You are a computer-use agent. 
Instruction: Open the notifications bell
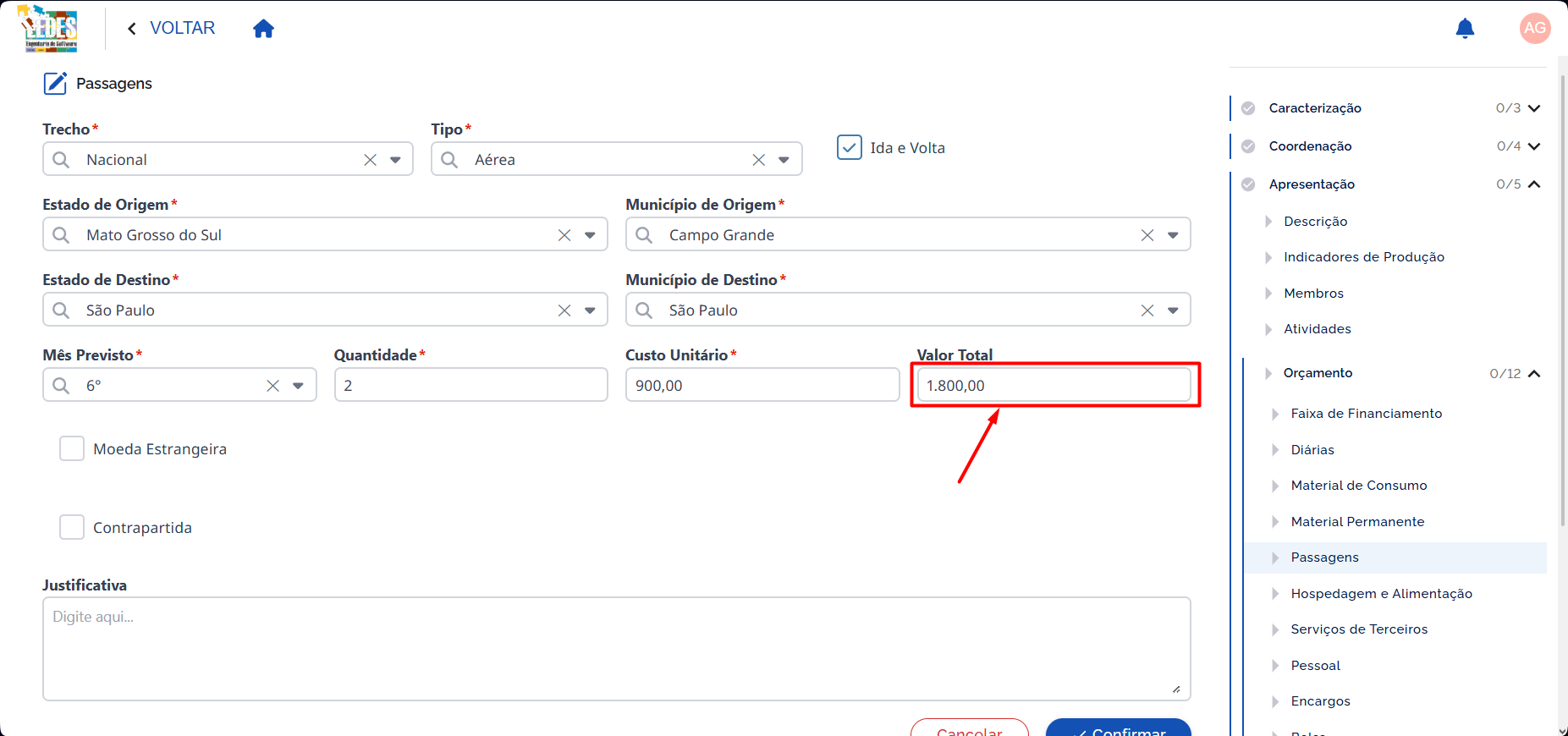click(x=1465, y=29)
